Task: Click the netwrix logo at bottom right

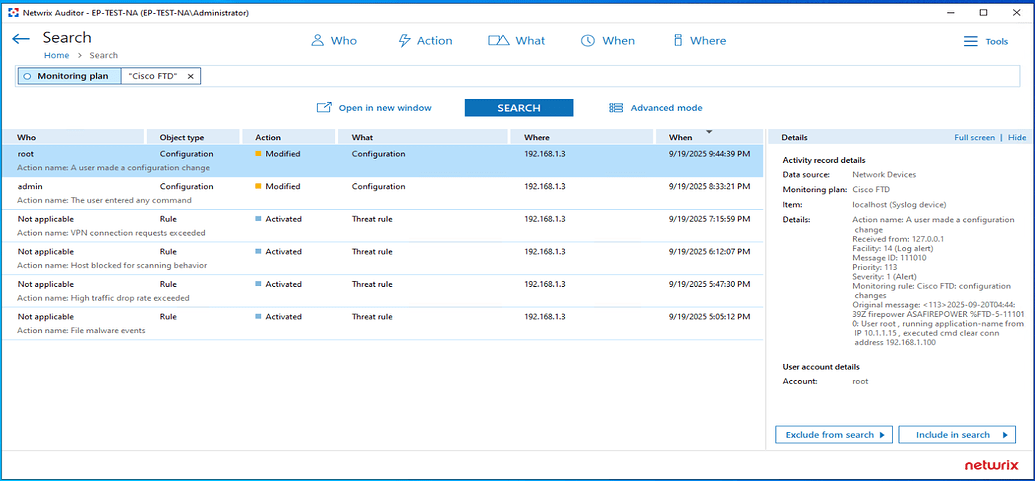Action: point(991,466)
